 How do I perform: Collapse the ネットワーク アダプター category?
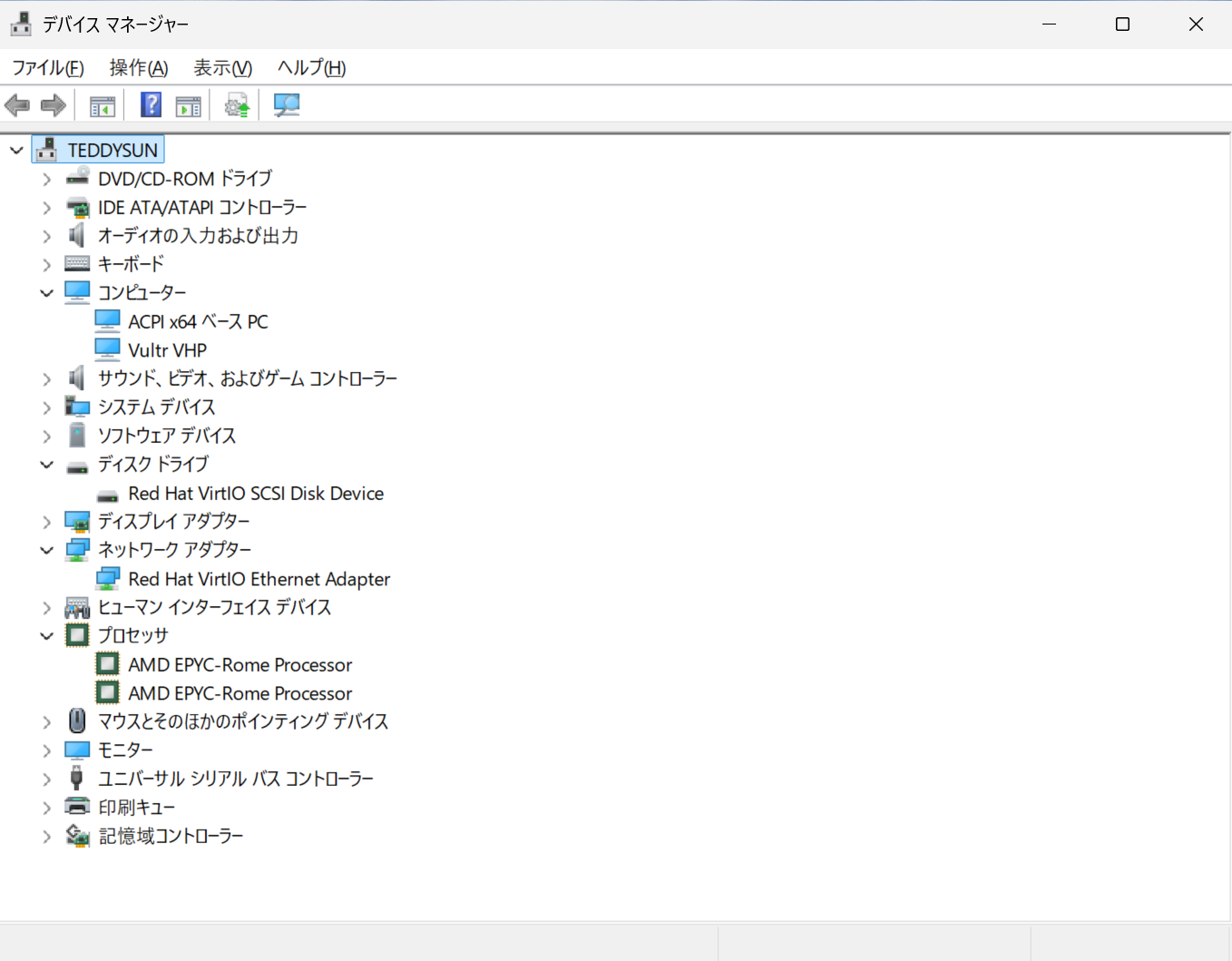click(46, 550)
